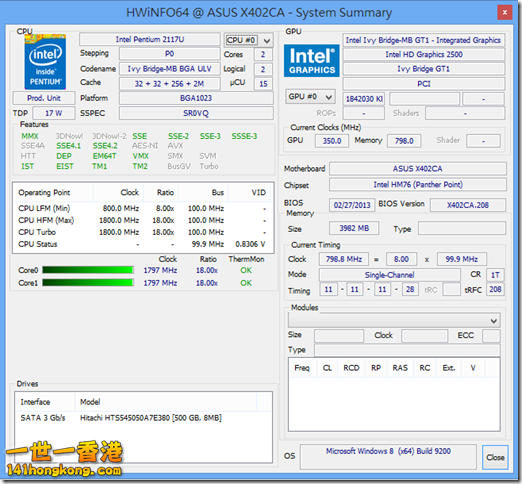The height and width of the screenshot is (484, 522).
Task: Click the Core0 green usage bar
Action: click(x=88, y=270)
